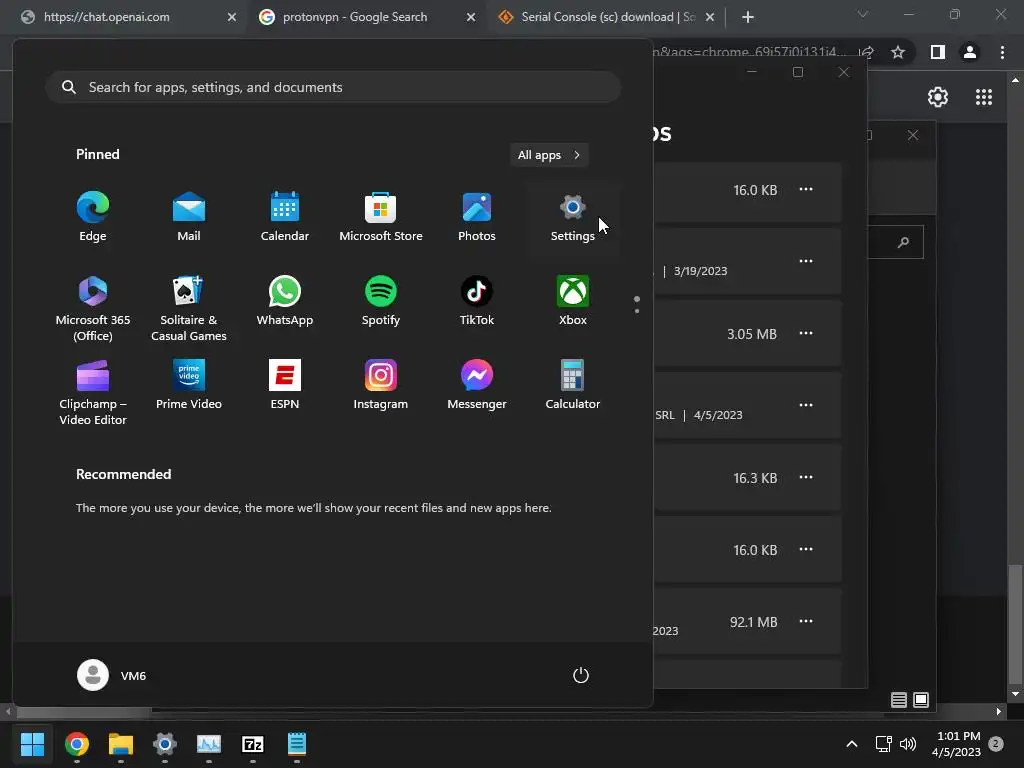Open Chrome's tab search dropdown
This screenshot has height=768, width=1024.
[863, 14]
